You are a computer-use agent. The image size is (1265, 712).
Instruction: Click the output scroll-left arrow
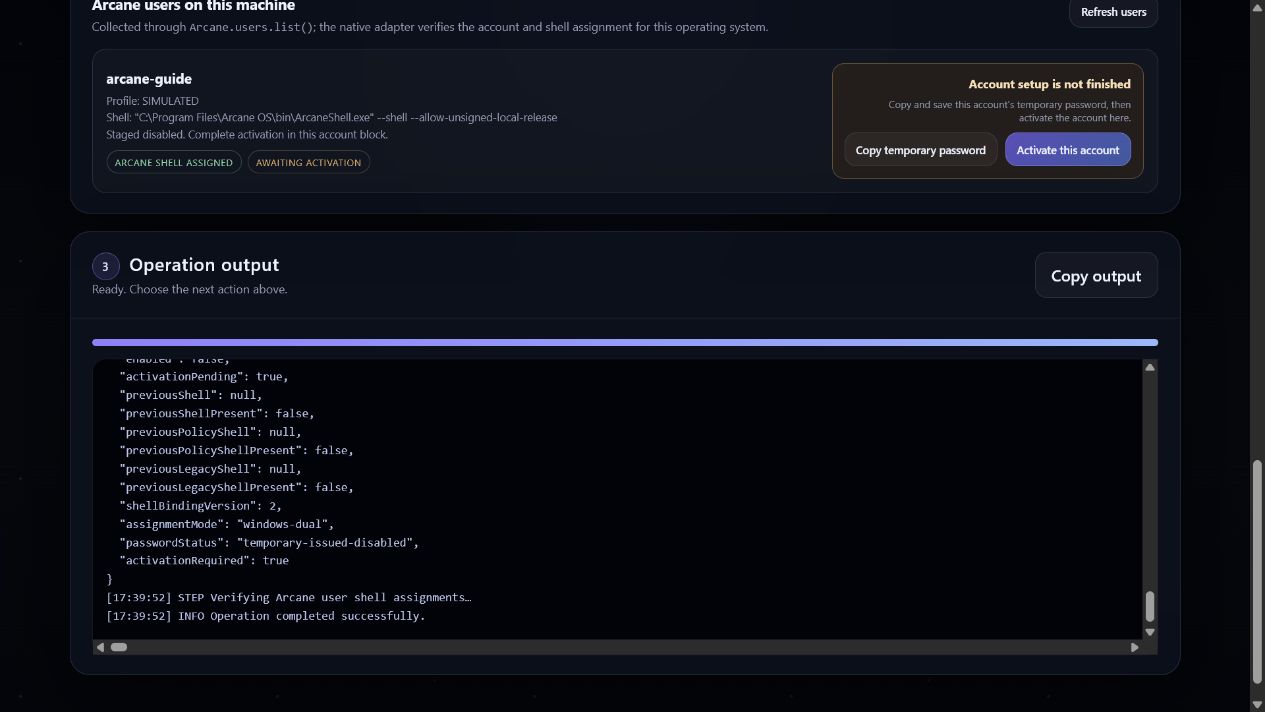coord(100,647)
